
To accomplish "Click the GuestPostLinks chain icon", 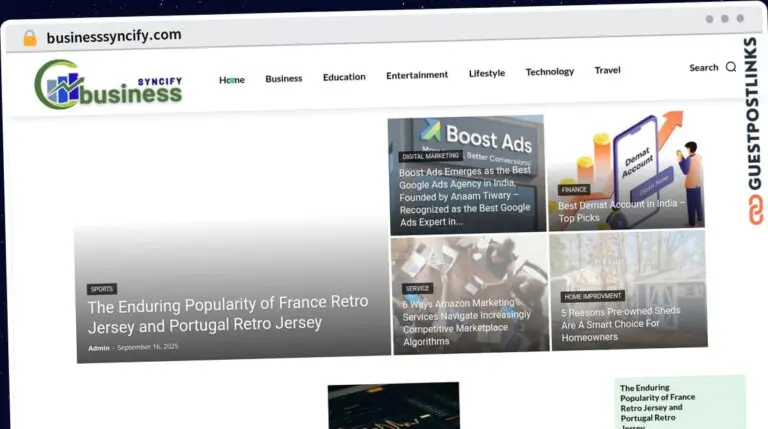I will tap(752, 209).
